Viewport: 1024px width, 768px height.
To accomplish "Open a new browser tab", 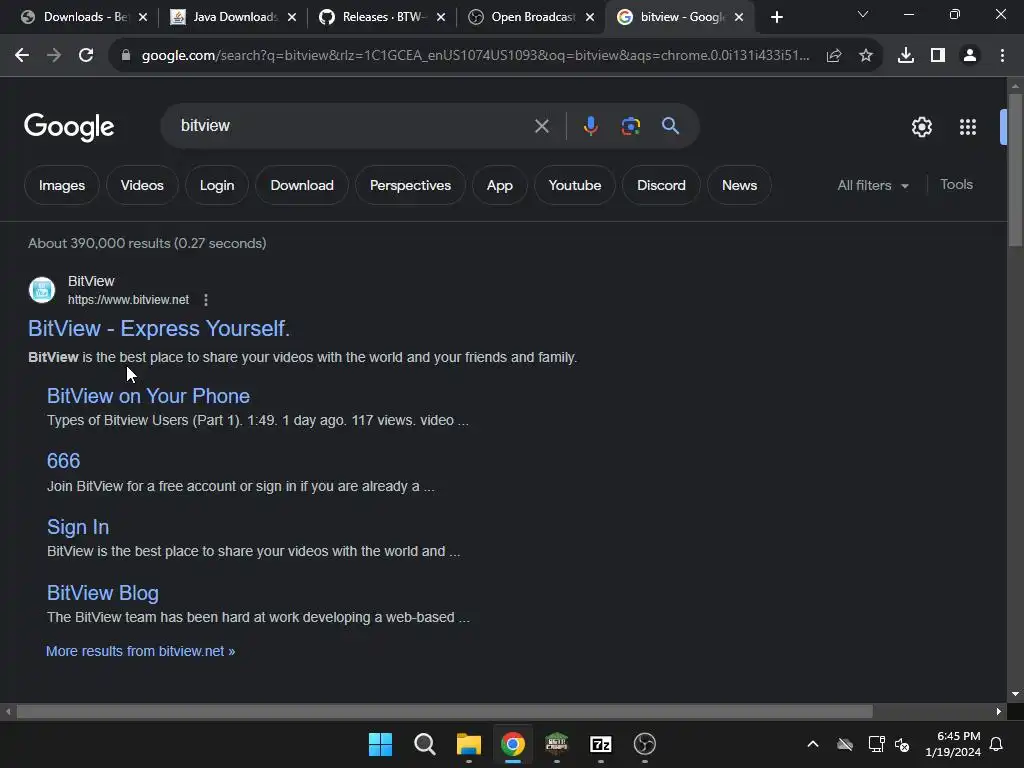I will pos(776,17).
